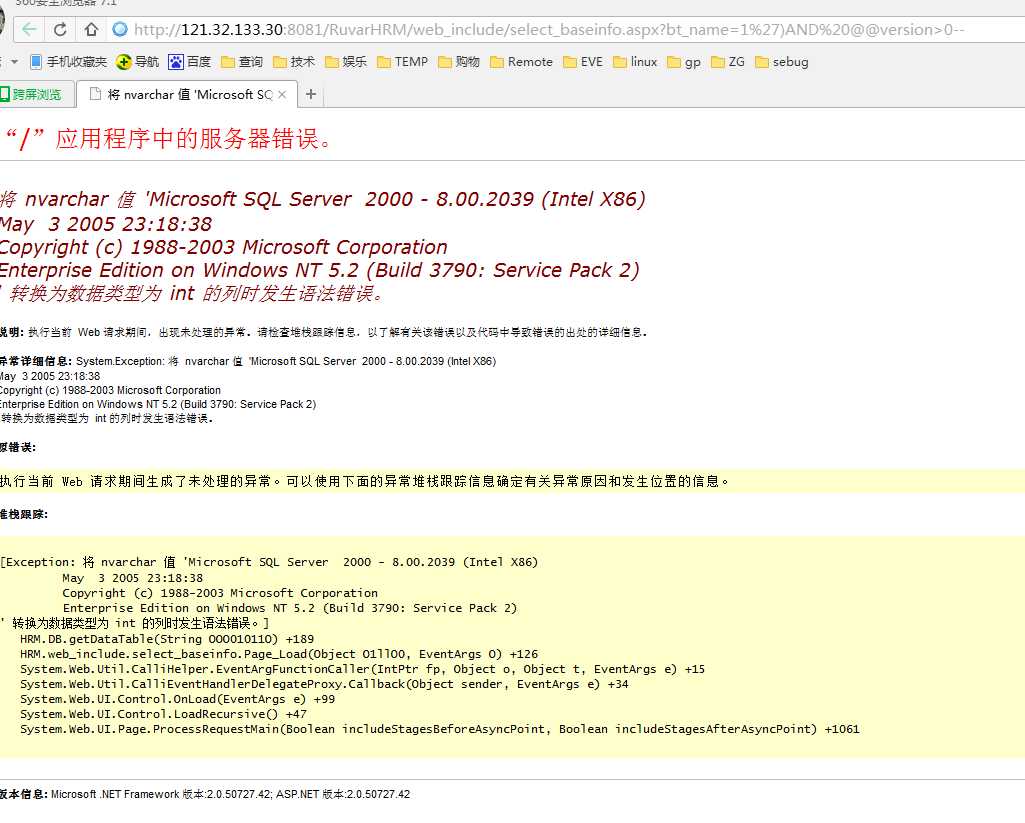Open the 技术 bookmarks folder
Screen dimensions: 1025x823
tap(294, 62)
